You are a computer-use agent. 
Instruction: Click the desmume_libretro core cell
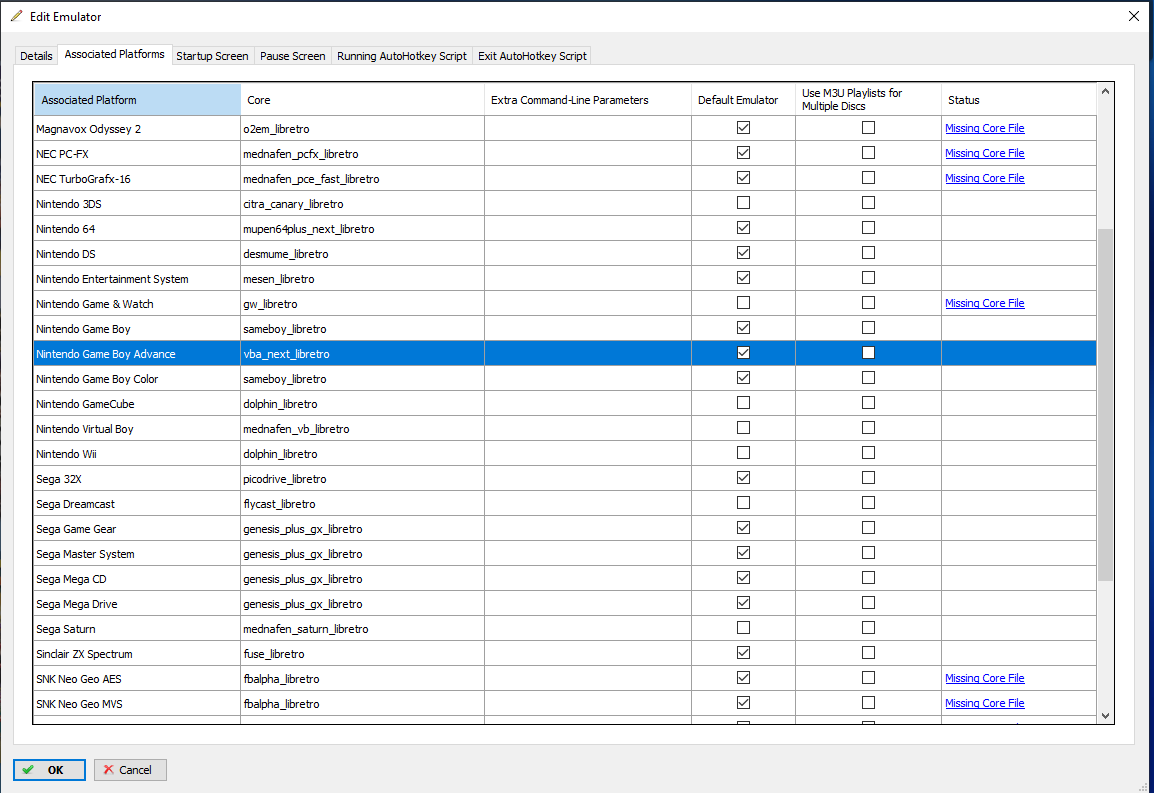[362, 253]
